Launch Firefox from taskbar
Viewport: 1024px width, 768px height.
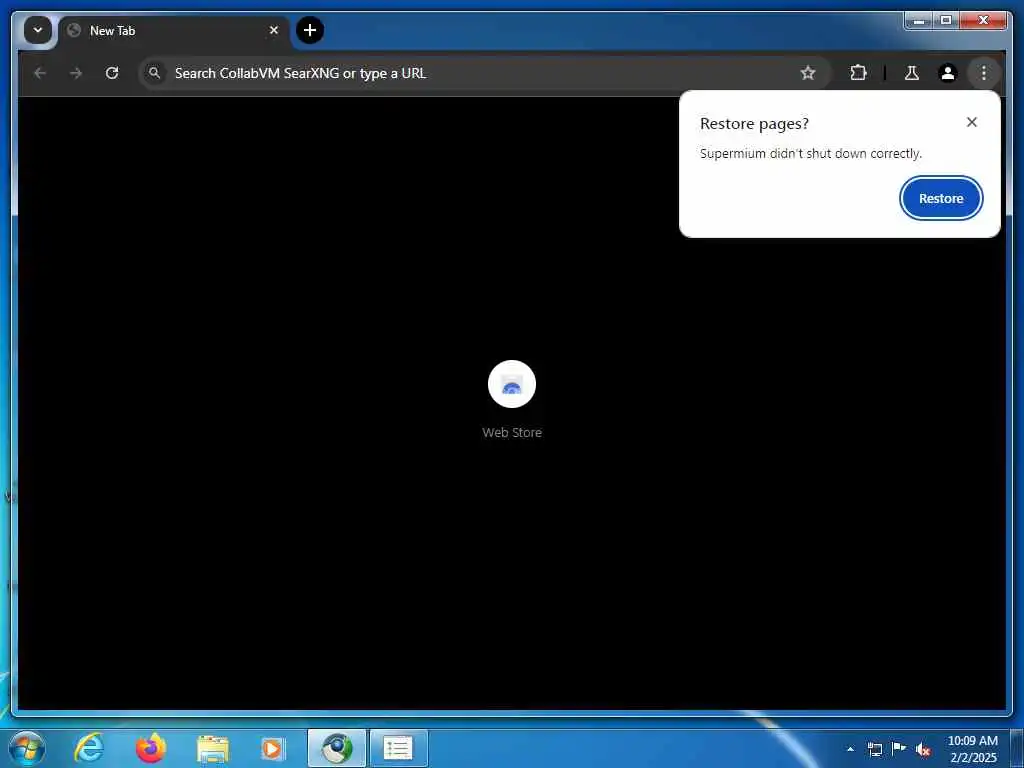(151, 748)
